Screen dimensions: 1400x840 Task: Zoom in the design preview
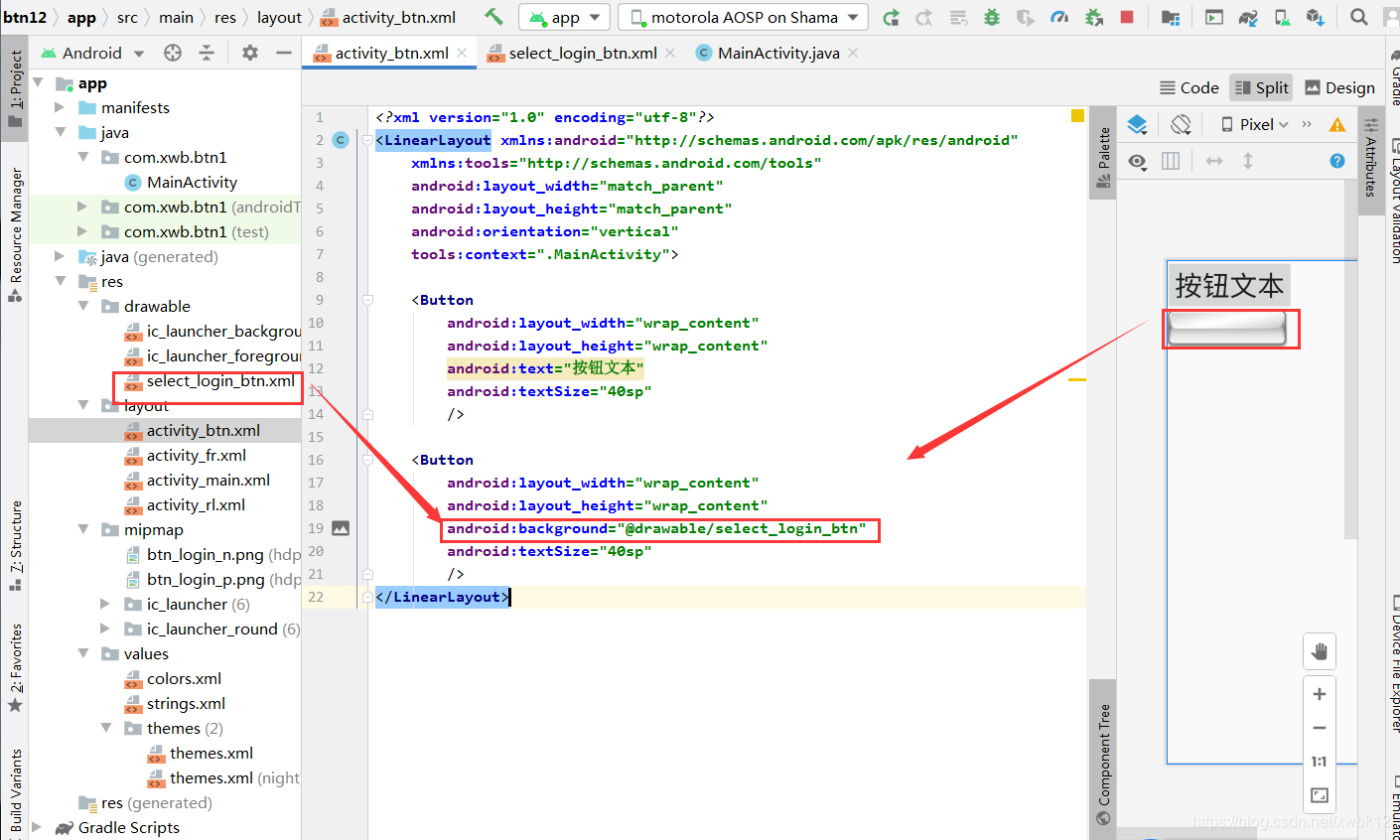click(x=1320, y=694)
